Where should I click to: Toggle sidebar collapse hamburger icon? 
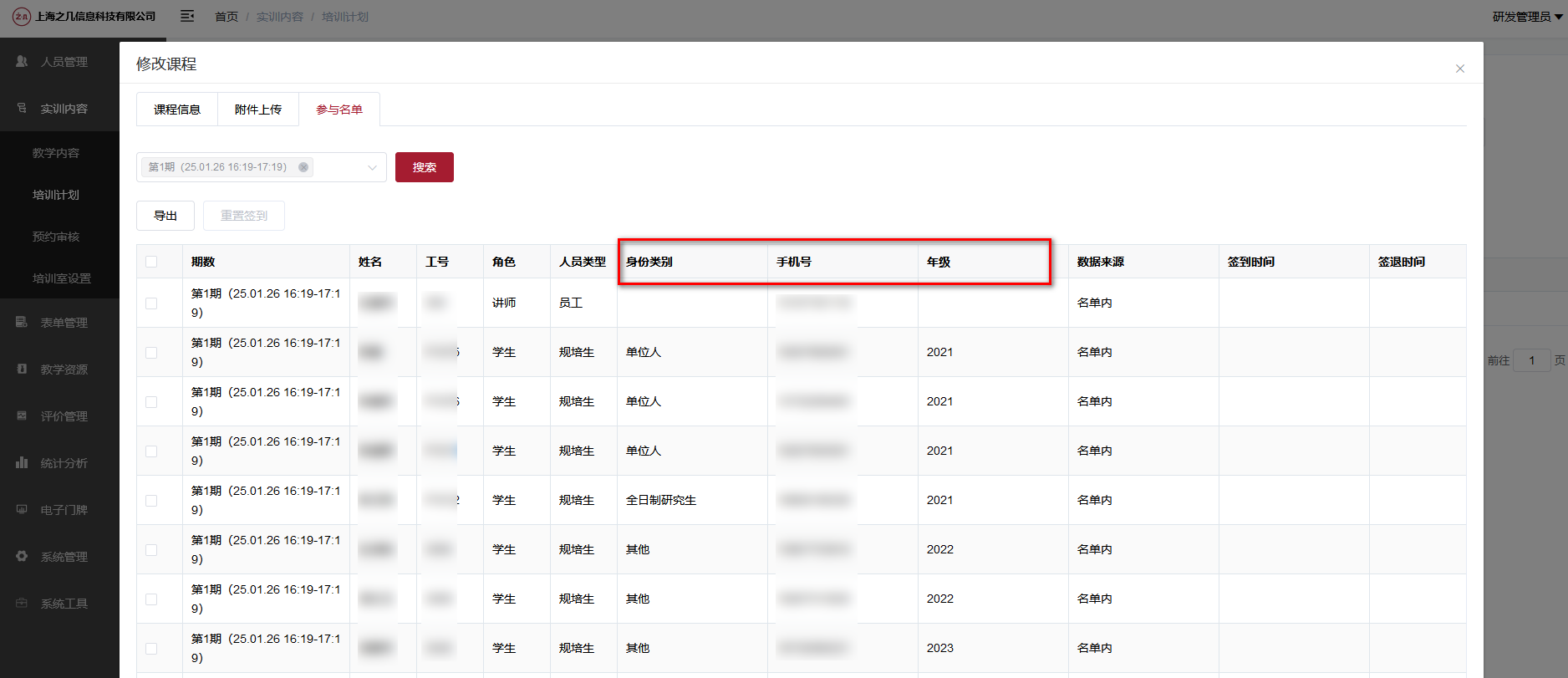(x=187, y=16)
